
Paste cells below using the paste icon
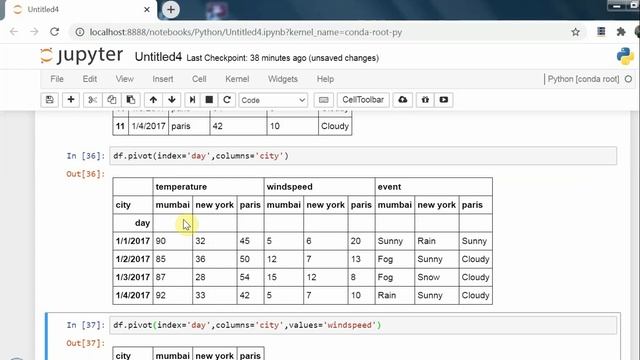[x=131, y=100]
